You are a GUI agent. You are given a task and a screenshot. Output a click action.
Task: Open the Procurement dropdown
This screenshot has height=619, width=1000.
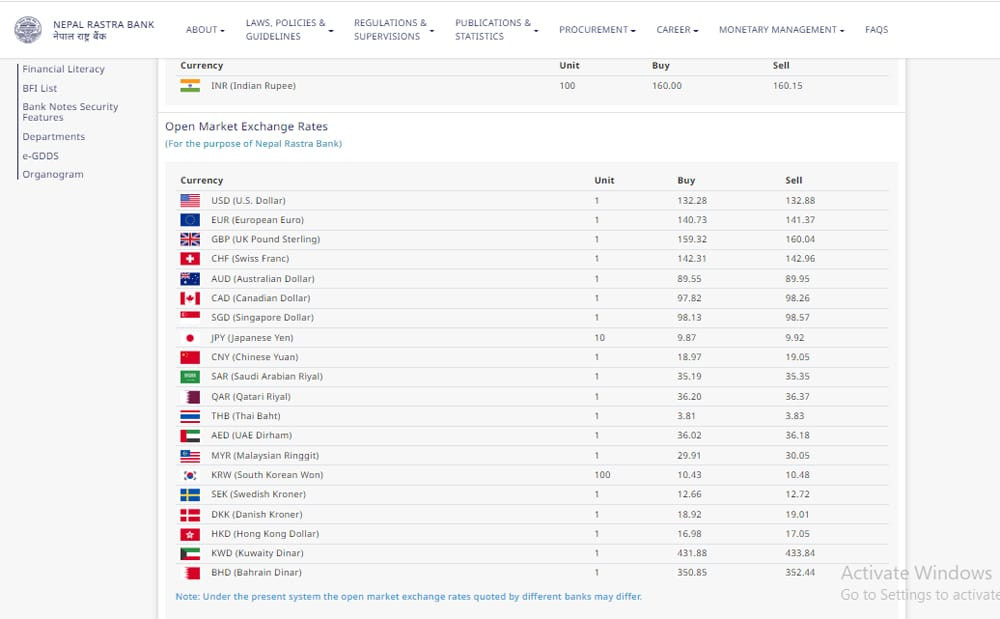(x=597, y=30)
